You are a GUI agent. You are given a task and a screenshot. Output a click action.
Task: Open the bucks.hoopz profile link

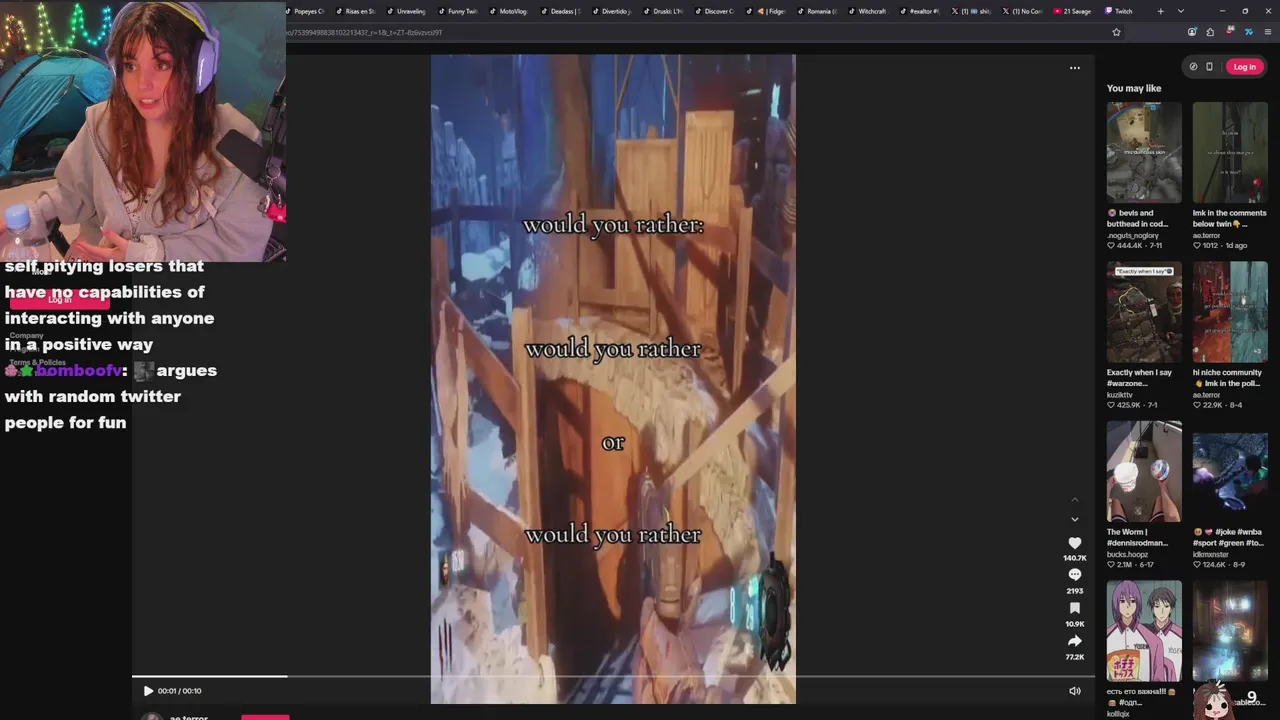(x=1127, y=555)
